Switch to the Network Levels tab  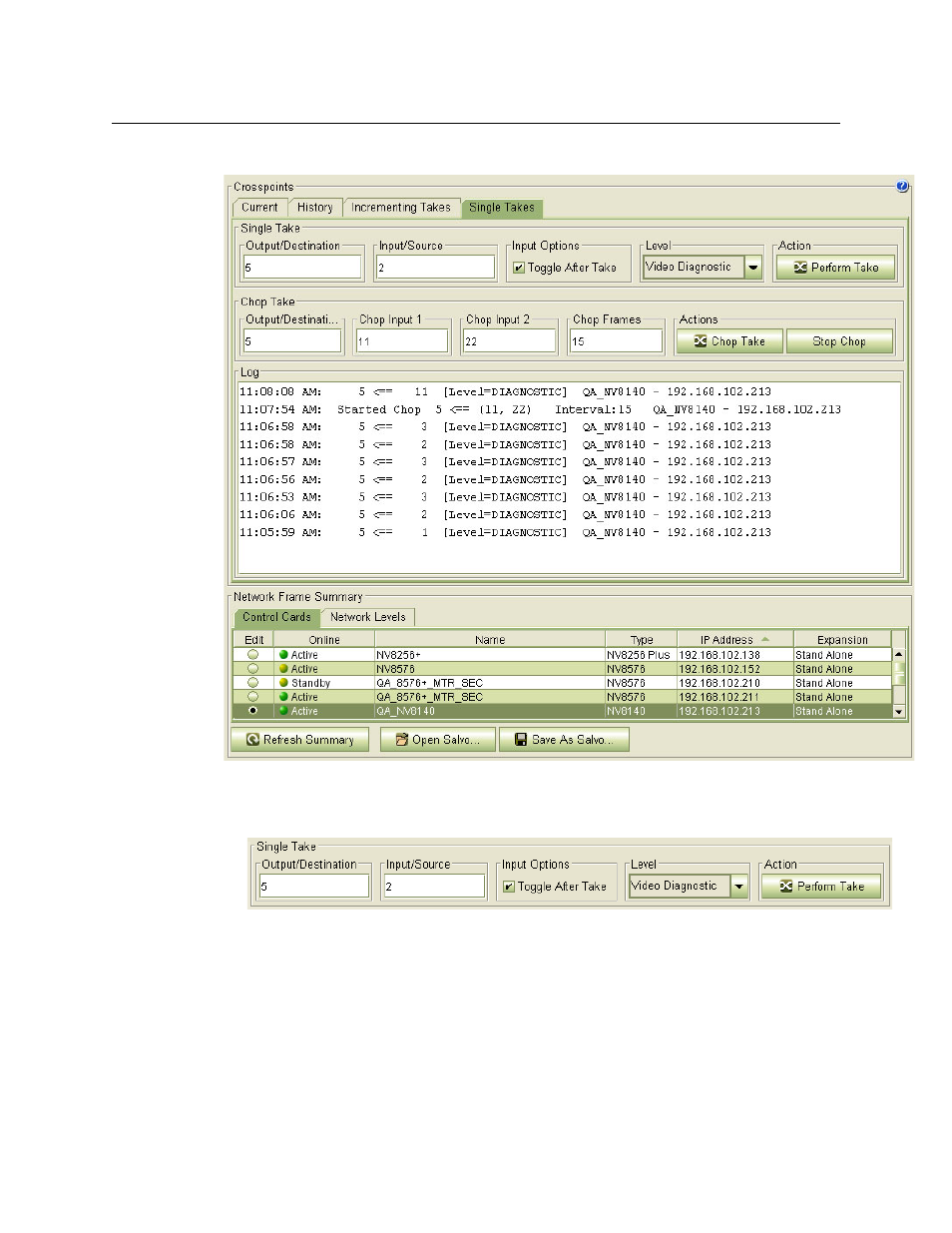(368, 617)
